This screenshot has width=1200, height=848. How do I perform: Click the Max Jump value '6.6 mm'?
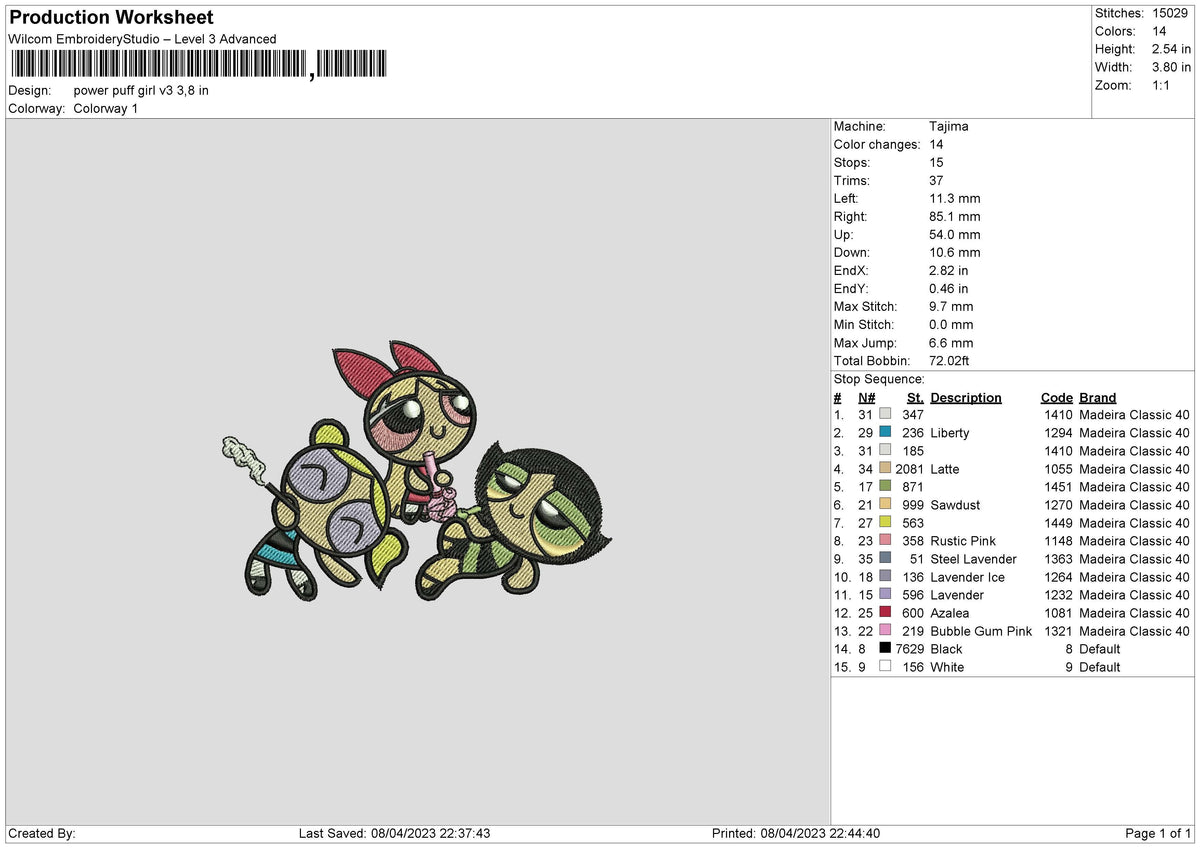951,343
